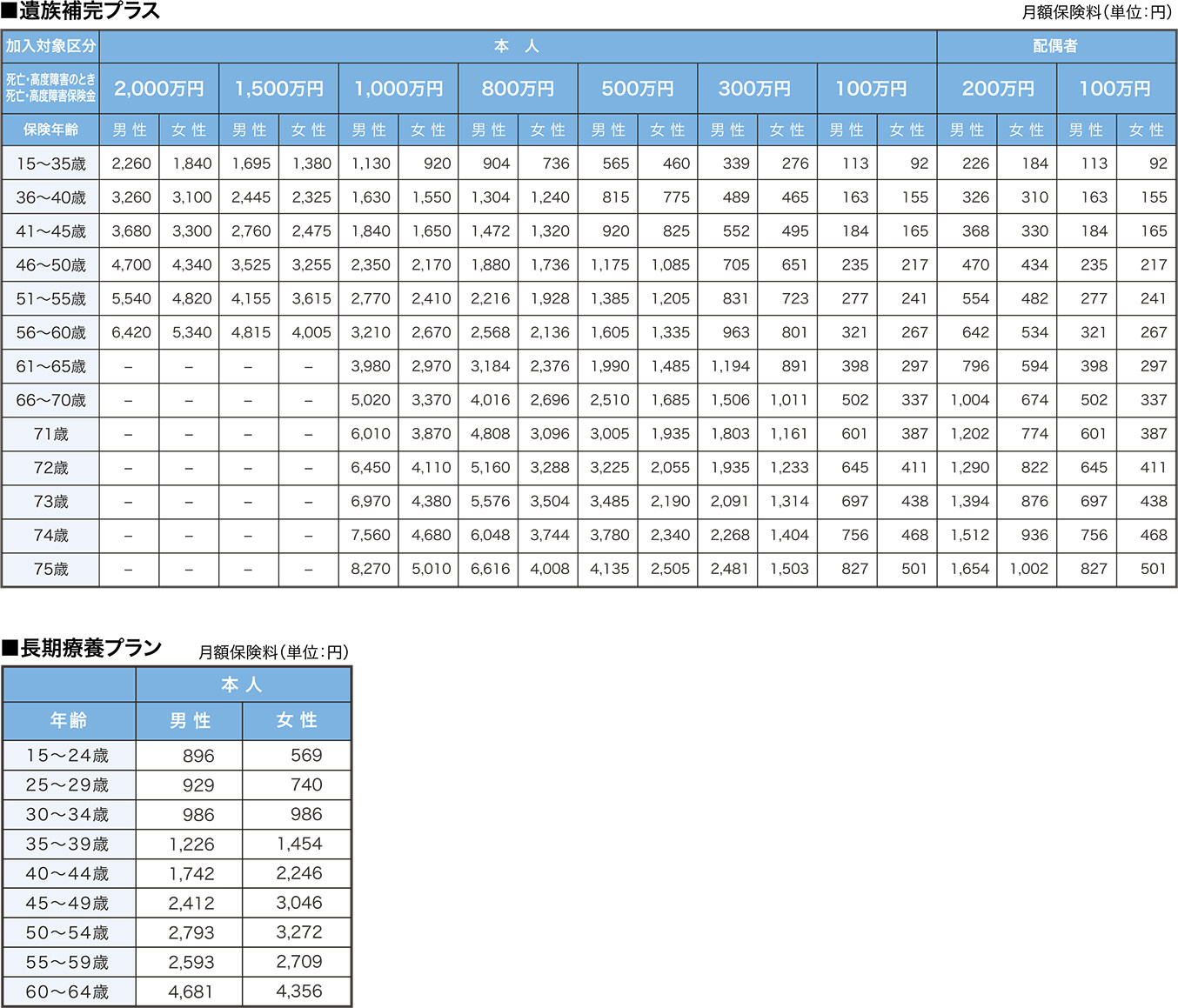This screenshot has height=1008, width=1178.
Task: Click the 8,270 premium in 75歳 row
Action: (x=370, y=570)
